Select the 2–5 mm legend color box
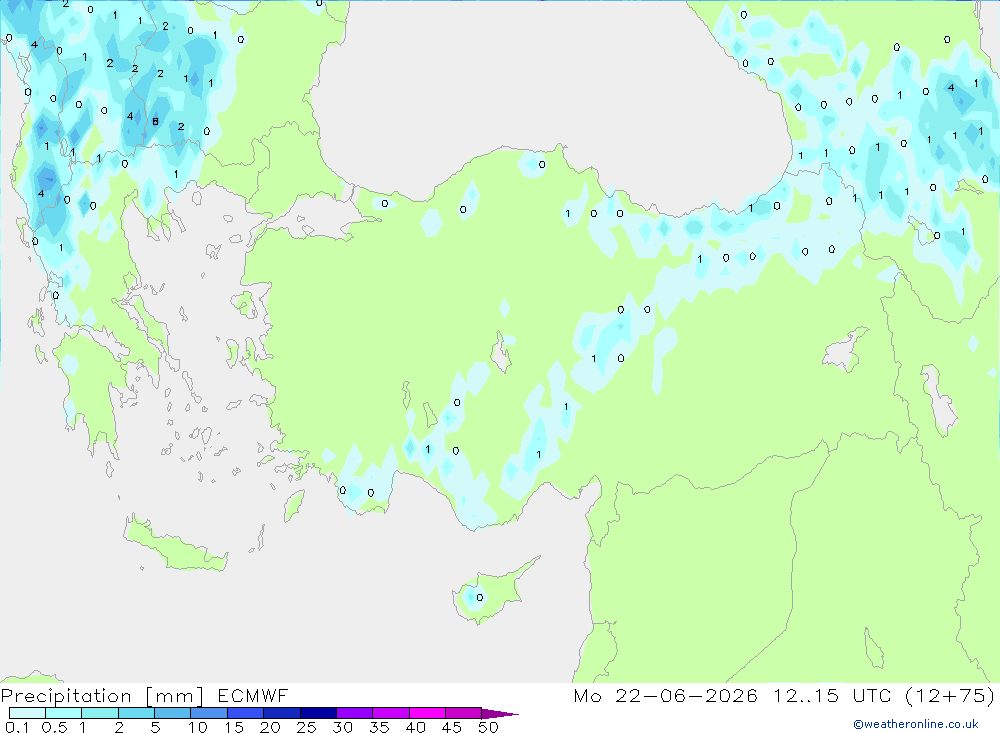This screenshot has width=1000, height=733. point(136,713)
